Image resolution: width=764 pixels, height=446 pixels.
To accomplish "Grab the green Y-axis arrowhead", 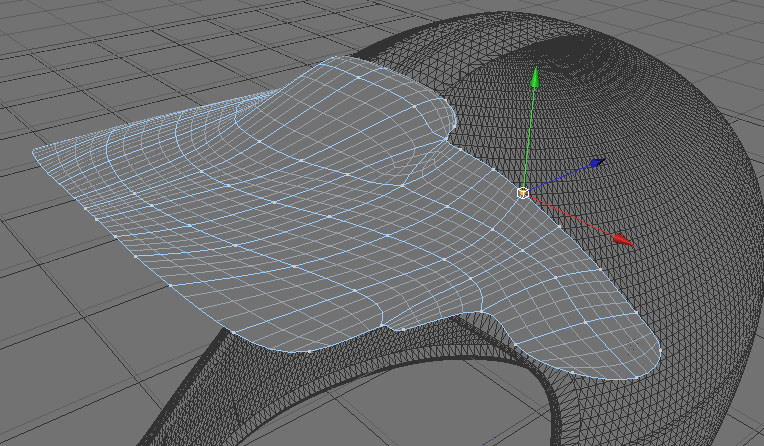I will tap(535, 77).
